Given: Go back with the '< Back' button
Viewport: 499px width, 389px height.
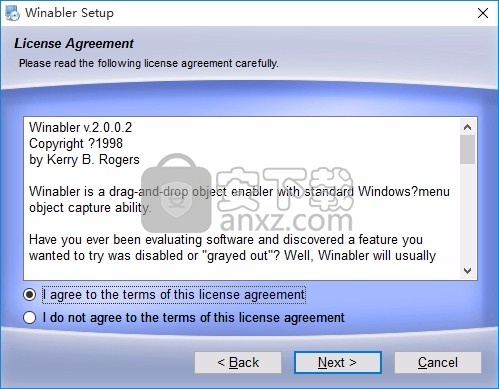Looking at the screenshot, I should [238, 362].
